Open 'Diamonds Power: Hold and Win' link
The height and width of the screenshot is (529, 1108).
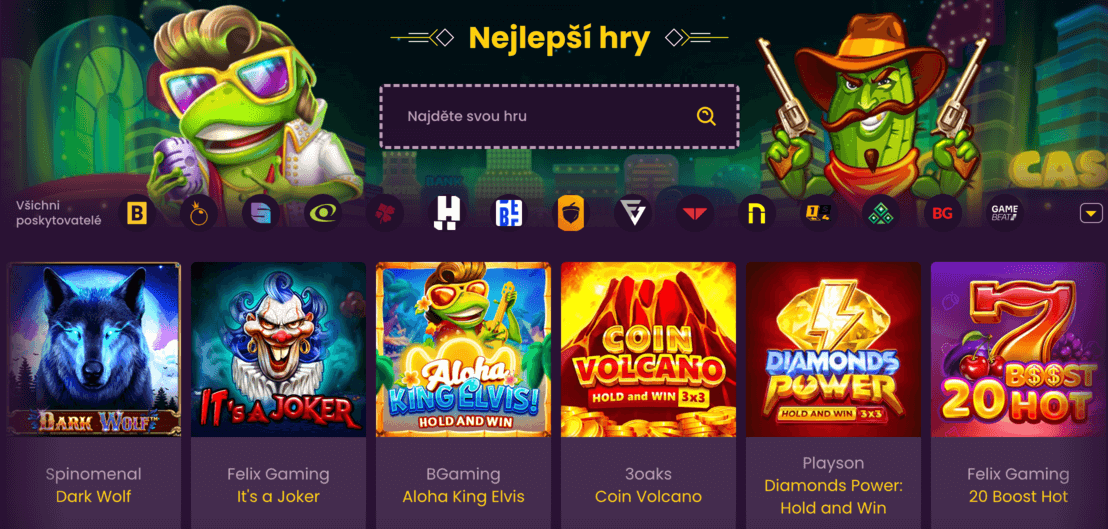834,497
